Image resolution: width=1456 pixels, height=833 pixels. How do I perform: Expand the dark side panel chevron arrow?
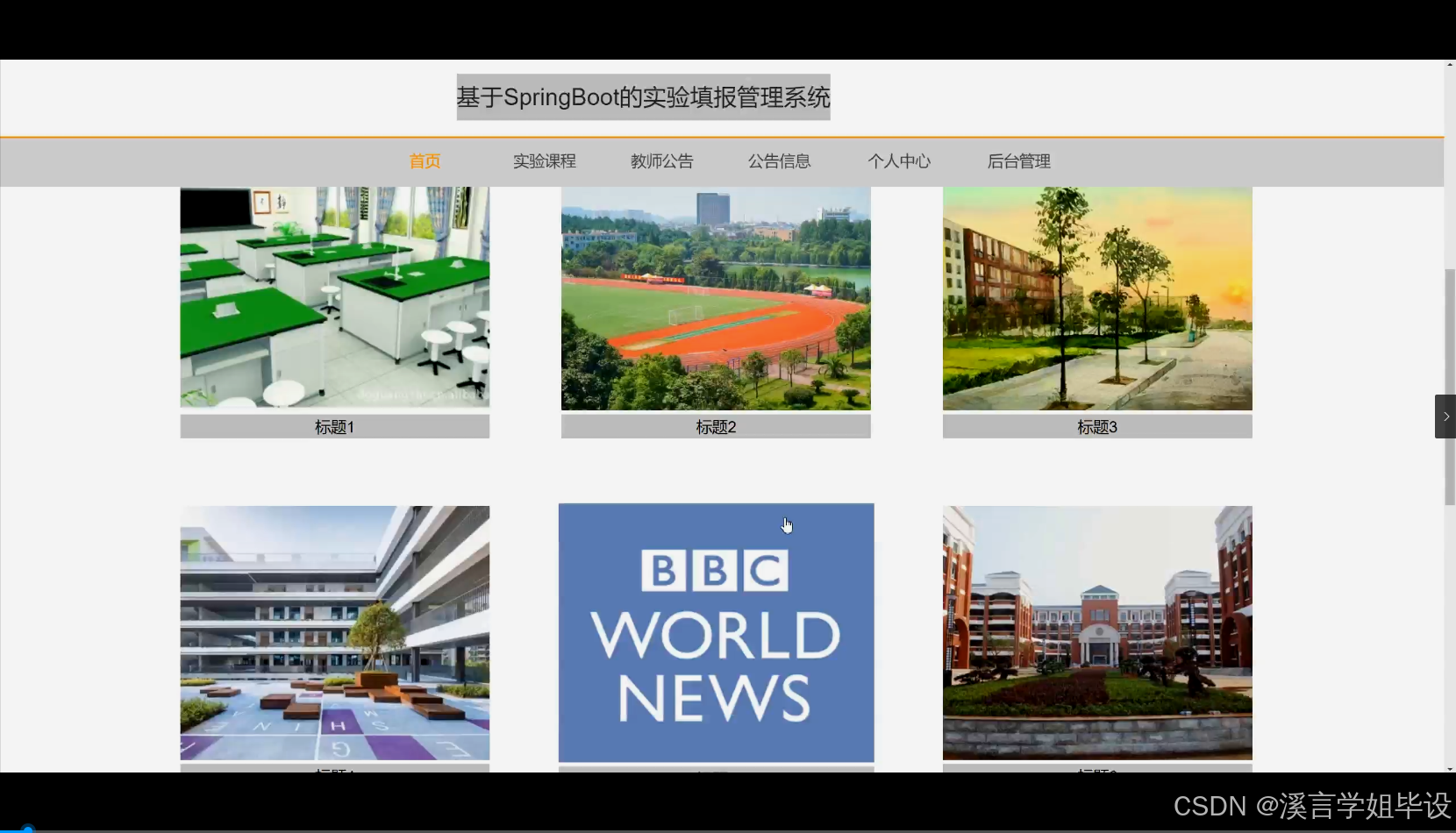[1445, 416]
